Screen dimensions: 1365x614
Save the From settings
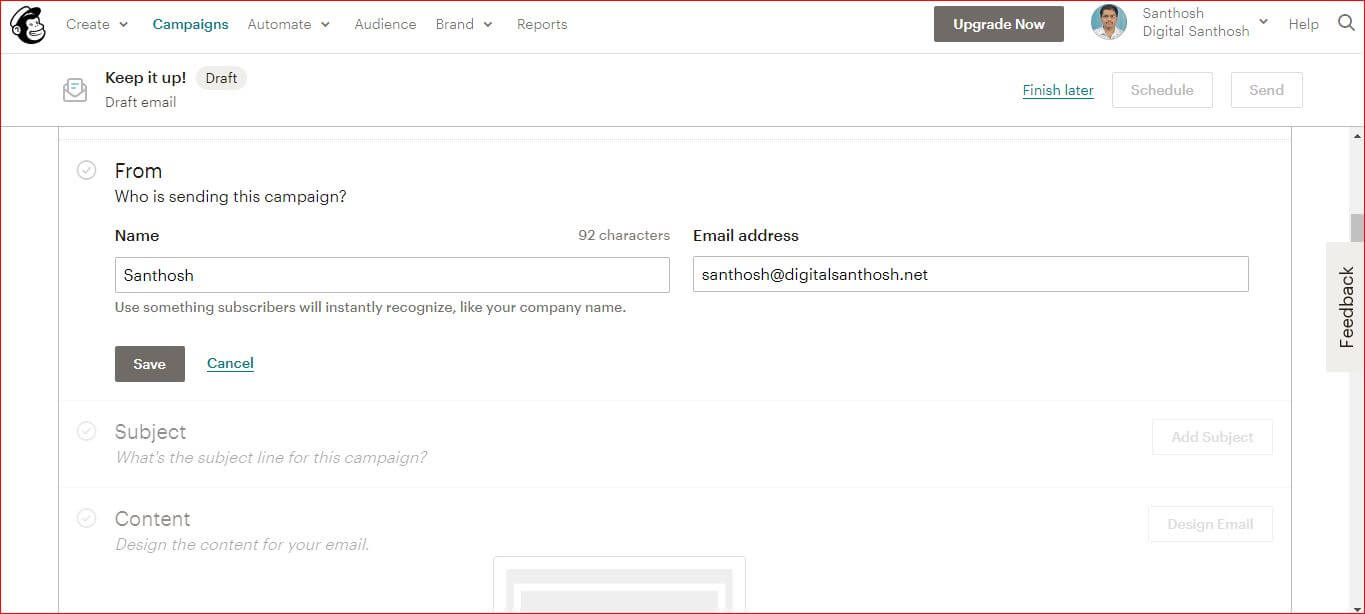pyautogui.click(x=150, y=364)
